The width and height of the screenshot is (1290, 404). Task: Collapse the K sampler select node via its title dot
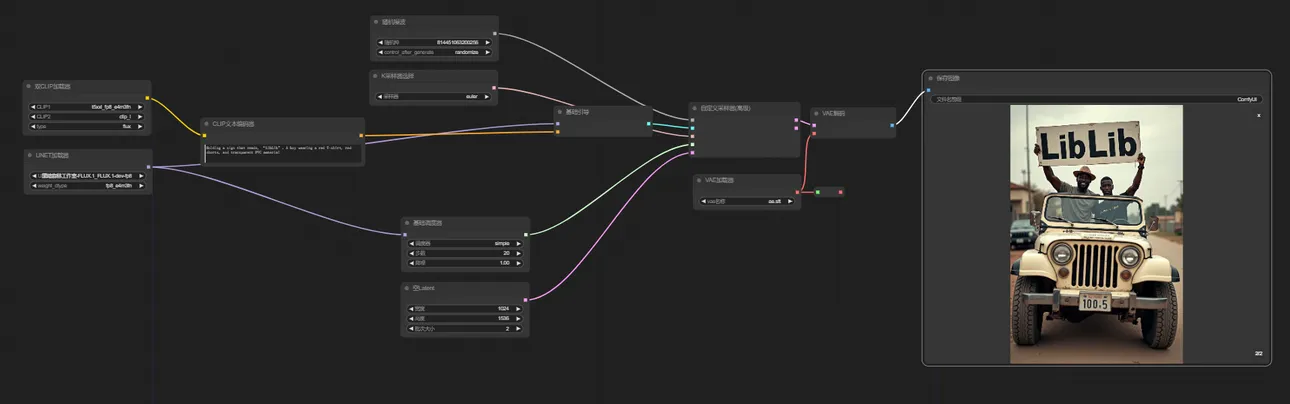click(377, 76)
